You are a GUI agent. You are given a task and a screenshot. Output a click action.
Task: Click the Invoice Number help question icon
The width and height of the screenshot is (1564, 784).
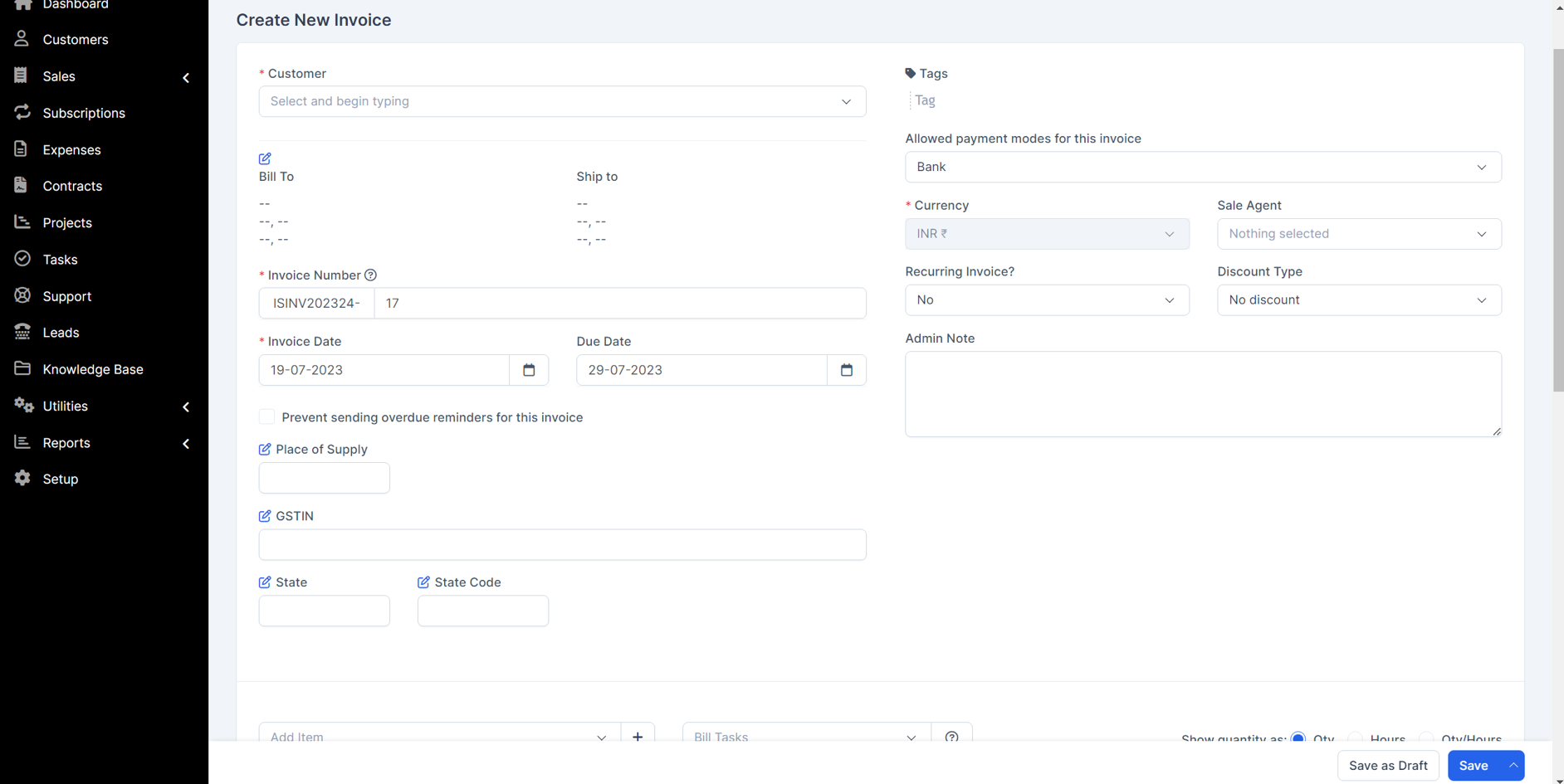coord(371,275)
